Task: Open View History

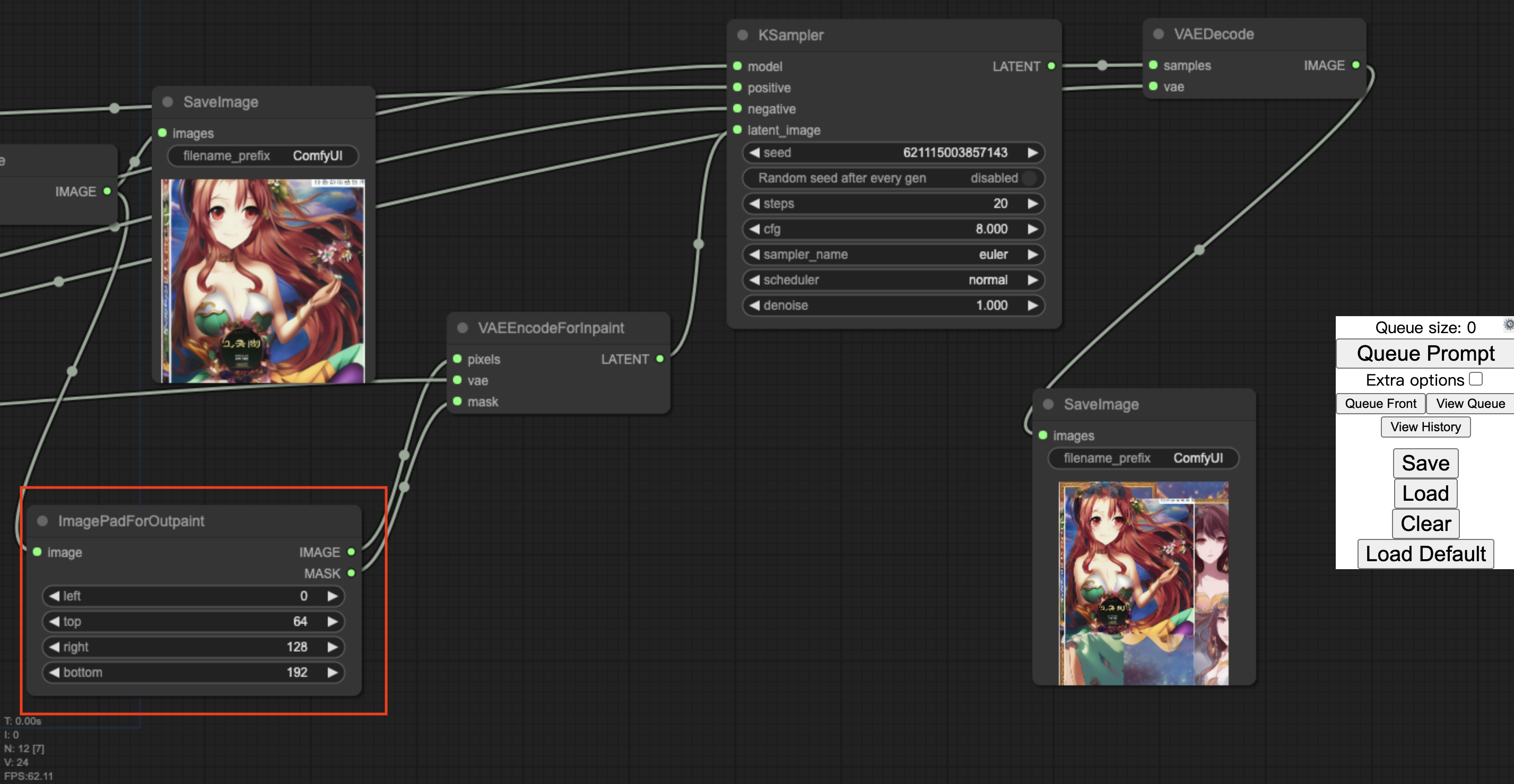Action: point(1425,426)
